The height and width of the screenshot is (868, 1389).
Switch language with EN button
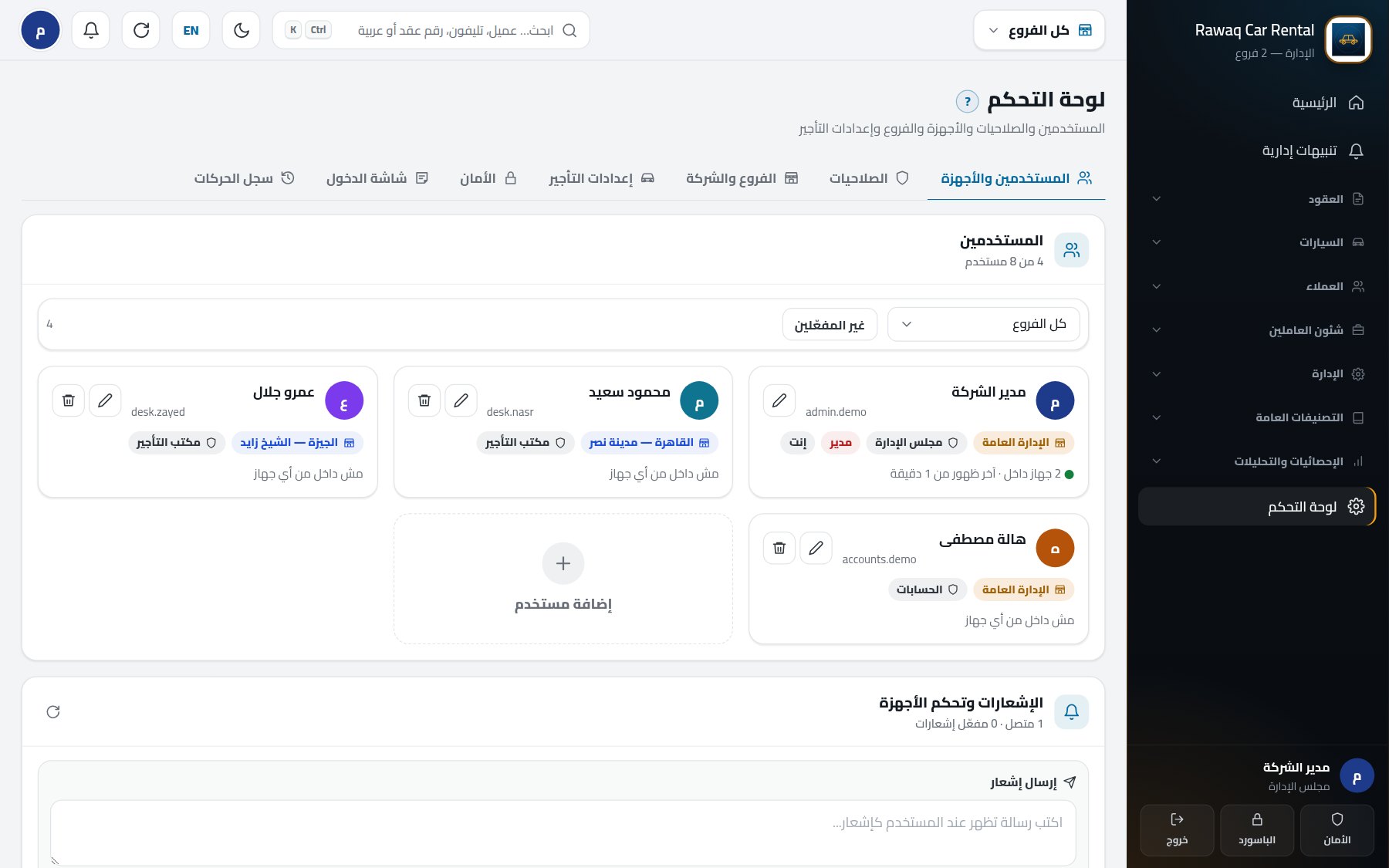click(x=191, y=30)
